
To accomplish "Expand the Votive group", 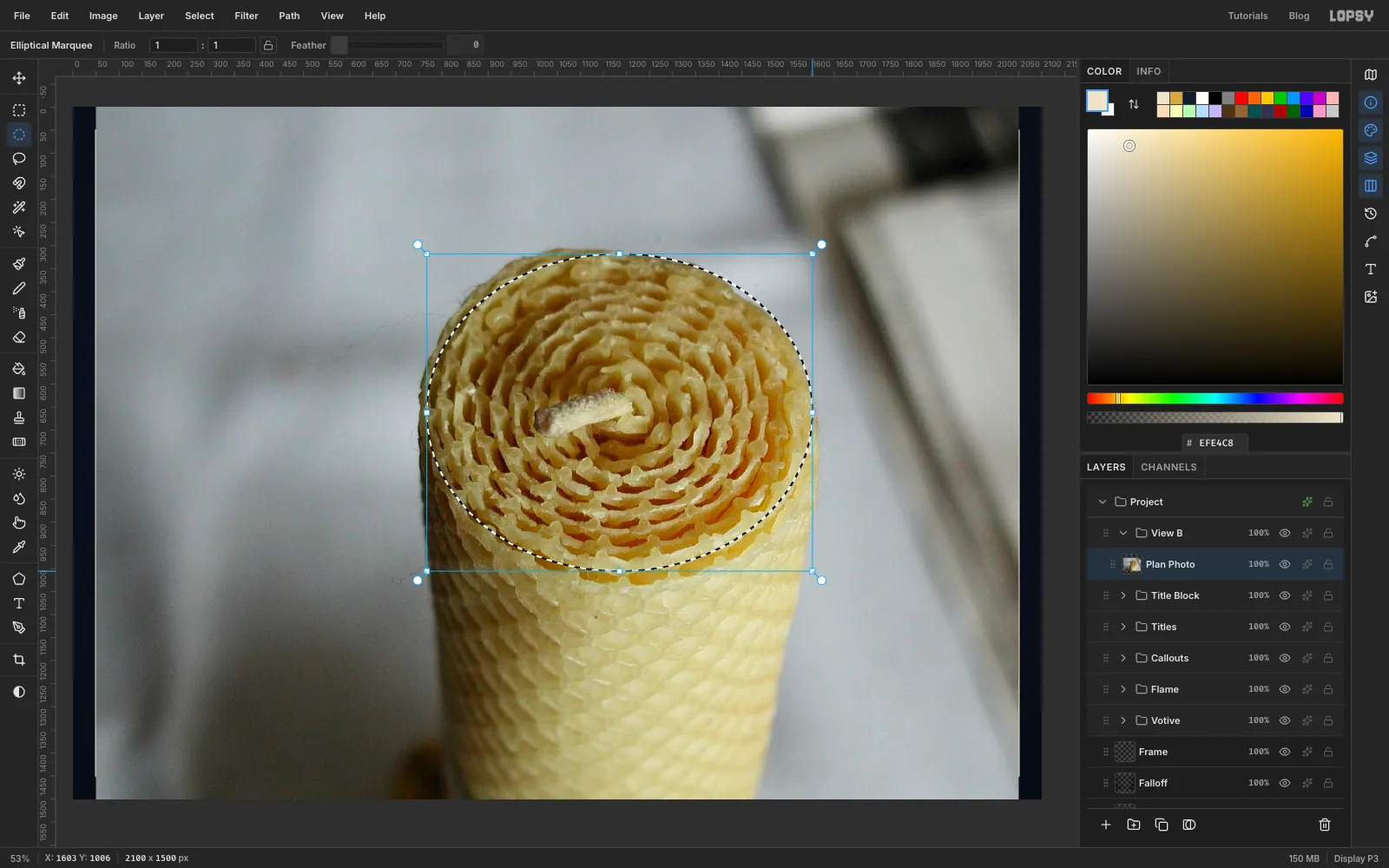I will (1123, 720).
